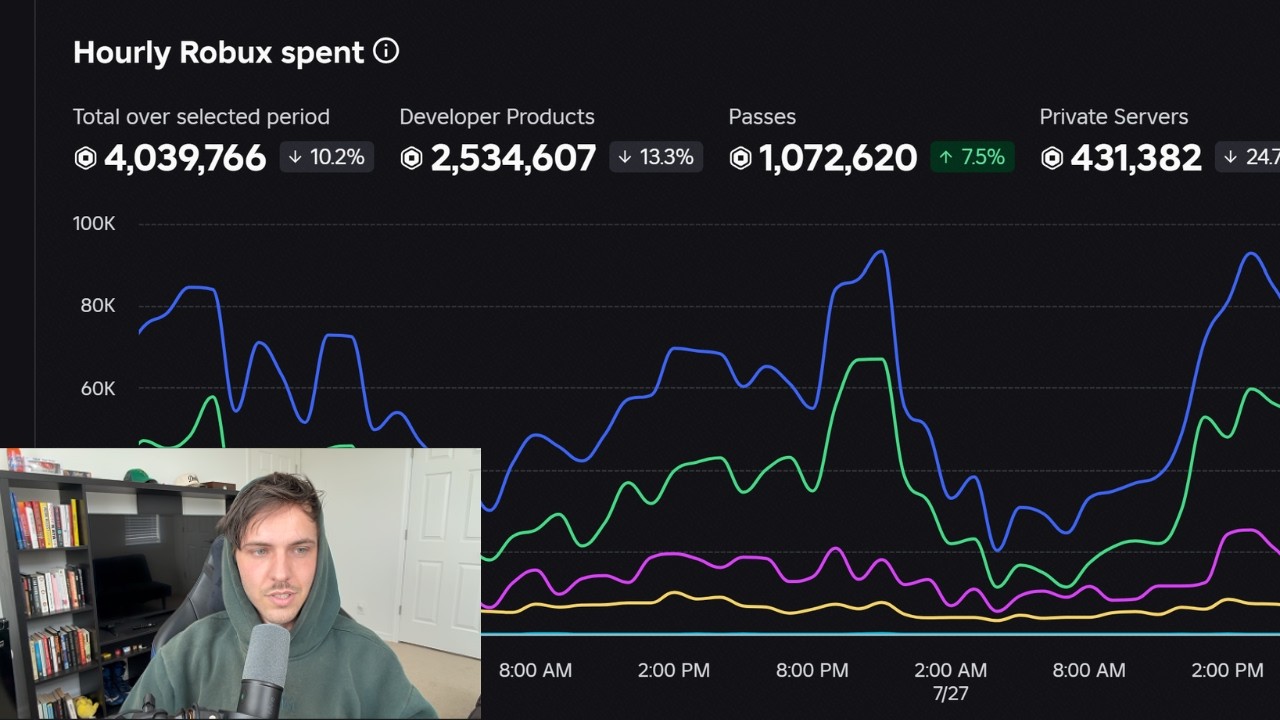Screen dimensions: 1280x720
Task: Click the webcam video overlay
Action: click(x=240, y=584)
